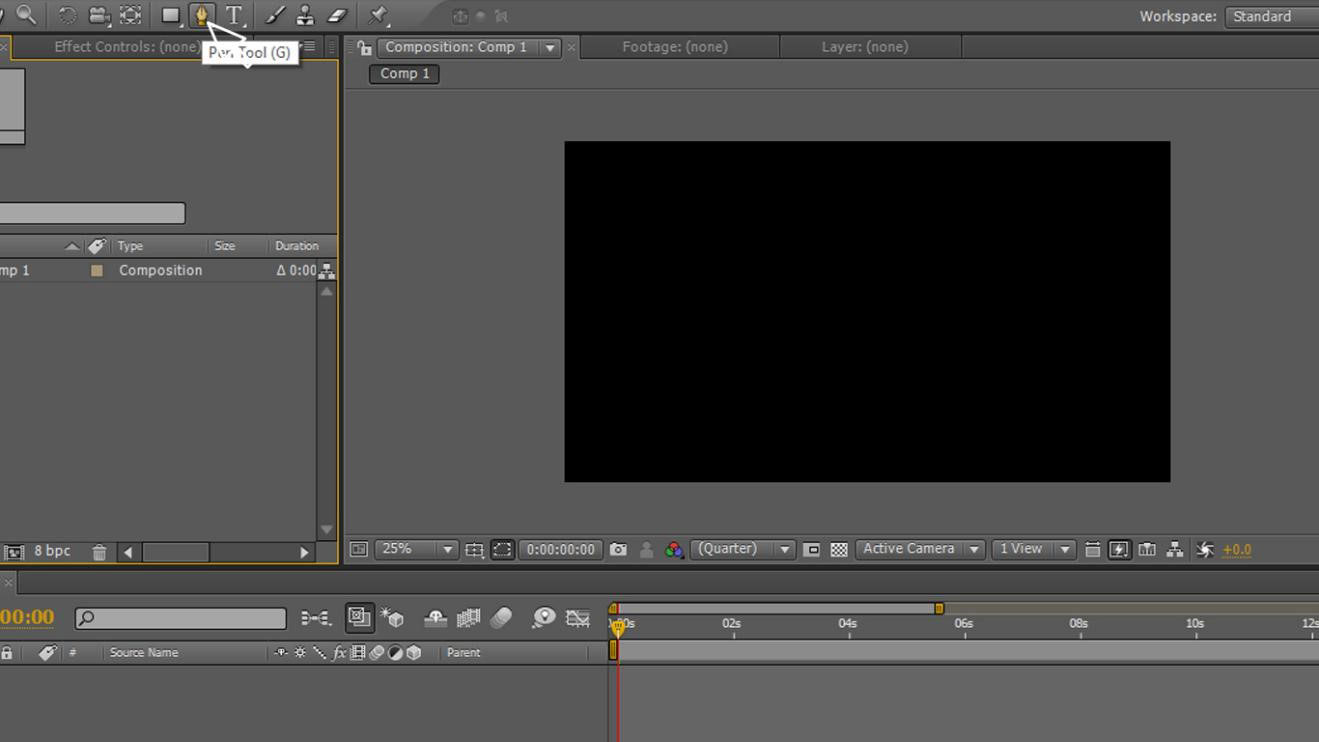The width and height of the screenshot is (1319, 742).
Task: Open the Graph Editor
Action: click(578, 618)
